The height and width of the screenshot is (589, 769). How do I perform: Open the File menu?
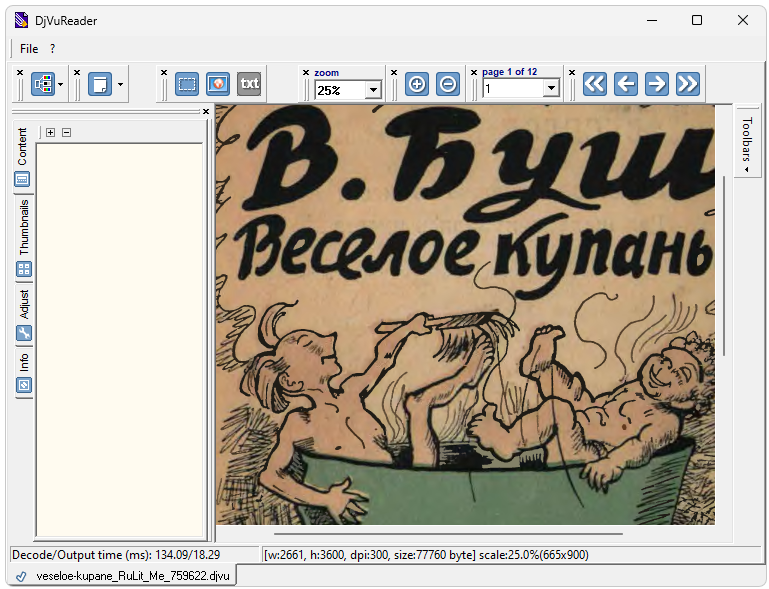pyautogui.click(x=29, y=48)
